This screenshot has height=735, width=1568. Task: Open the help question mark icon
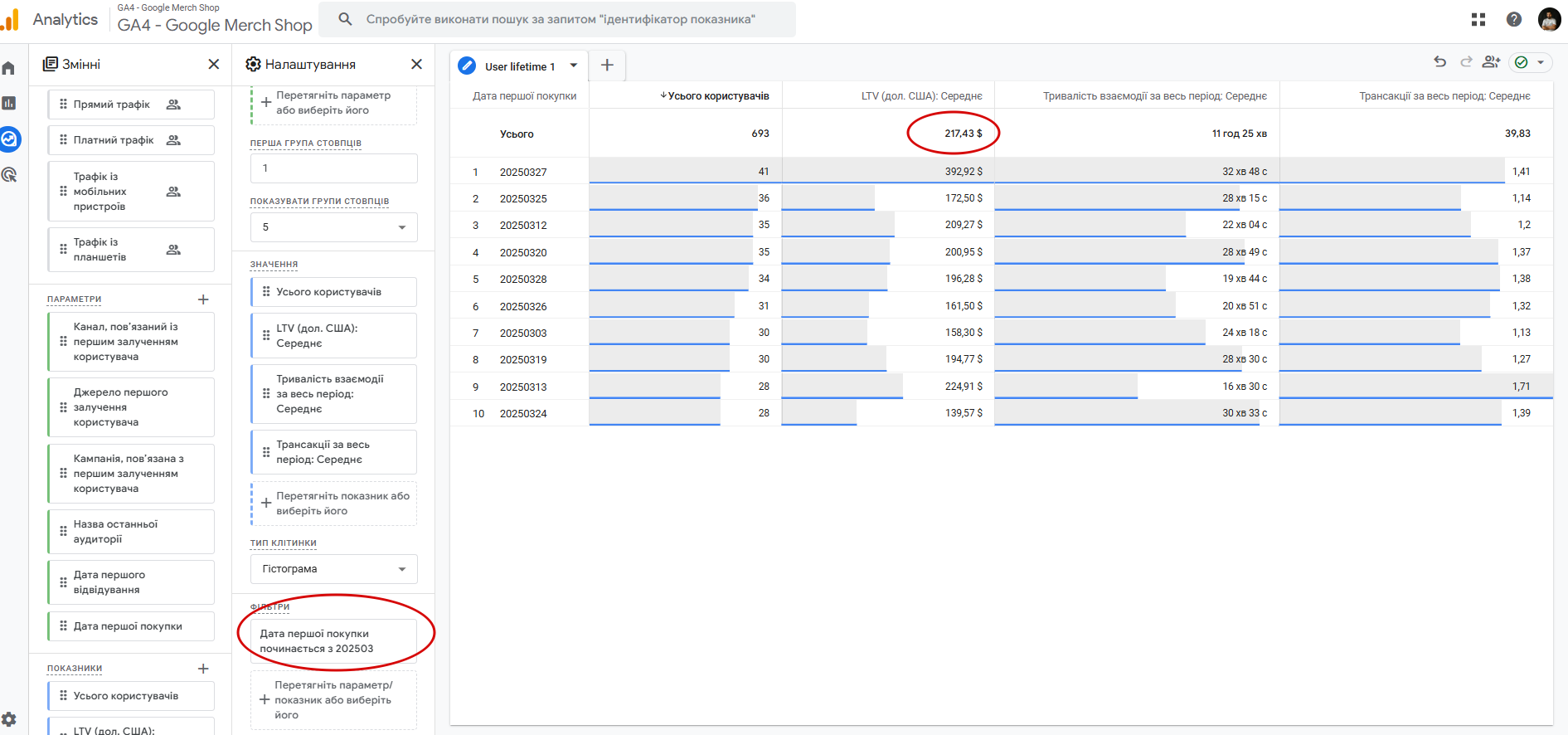click(x=1513, y=19)
